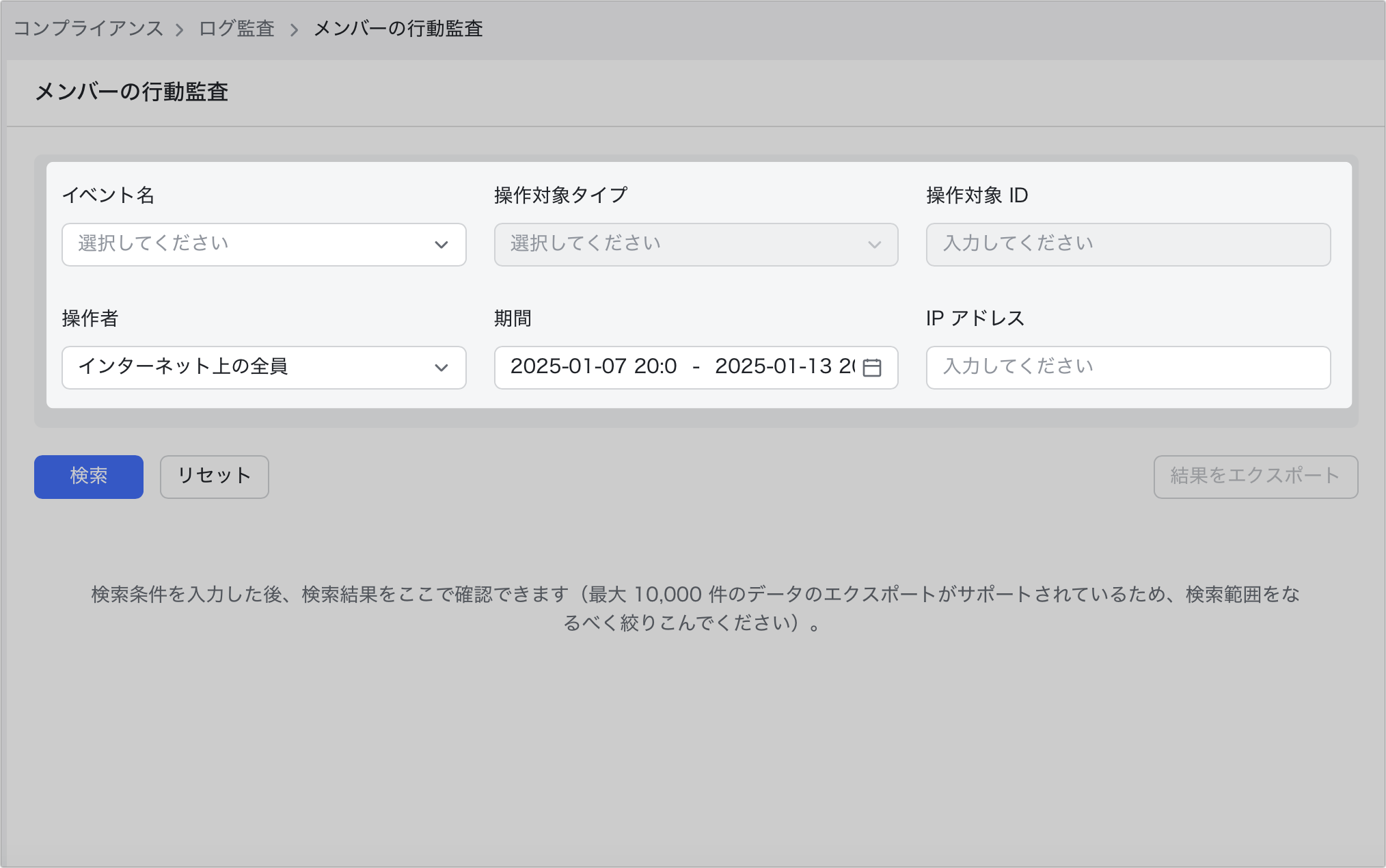Viewport: 1386px width, 868px height.
Task: Click chevron arrow in 操作対象タイプ selector
Action: 874,245
